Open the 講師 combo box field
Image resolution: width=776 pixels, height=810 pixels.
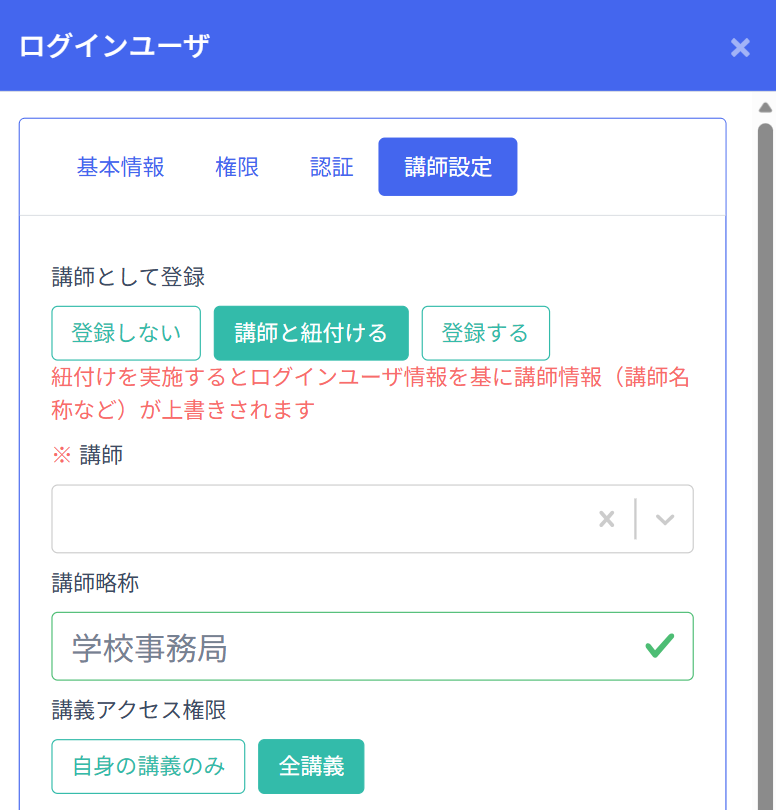320,519
